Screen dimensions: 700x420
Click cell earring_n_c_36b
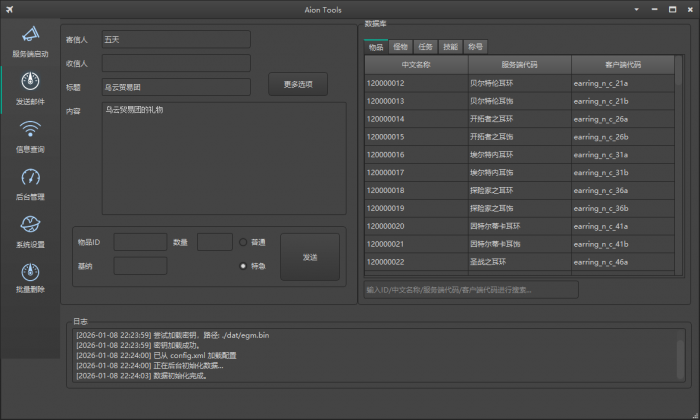[x=623, y=208]
